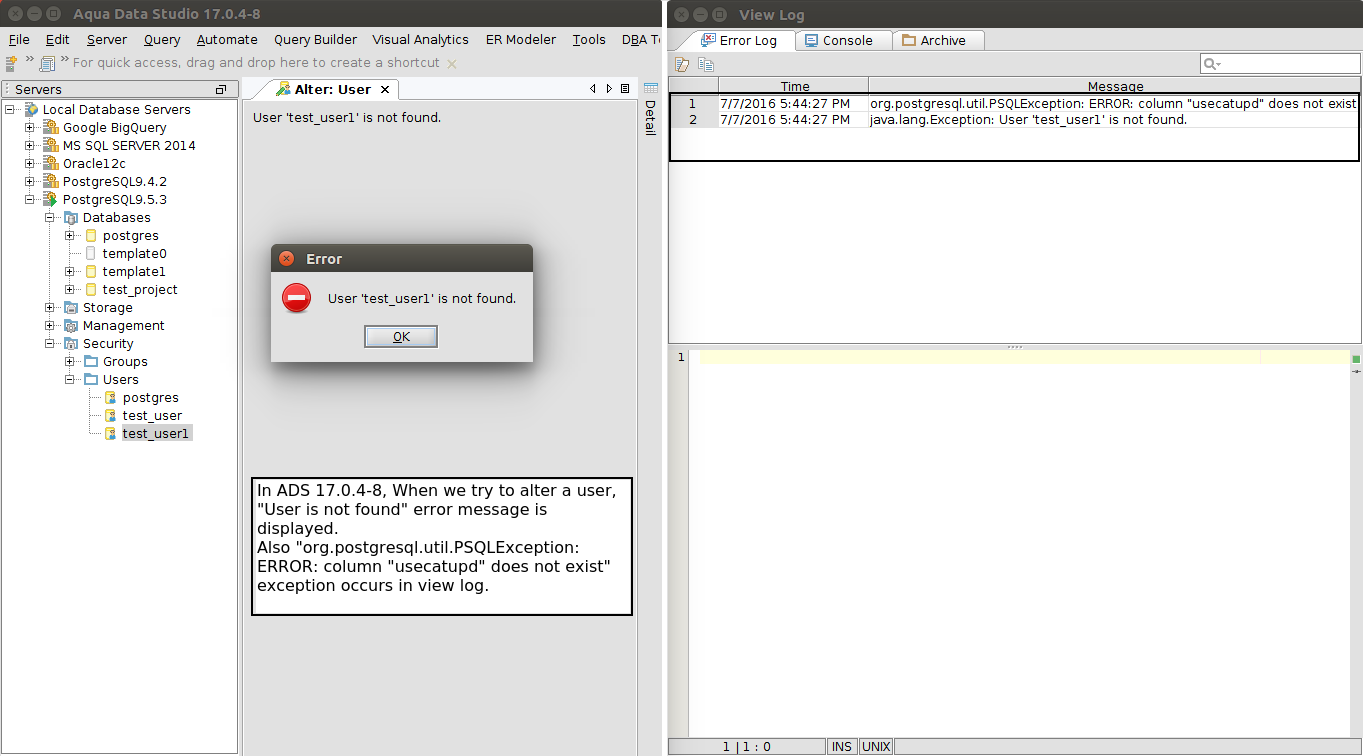Close the Alter: User tab
Screen dimensions: 1368x756
click(386, 90)
